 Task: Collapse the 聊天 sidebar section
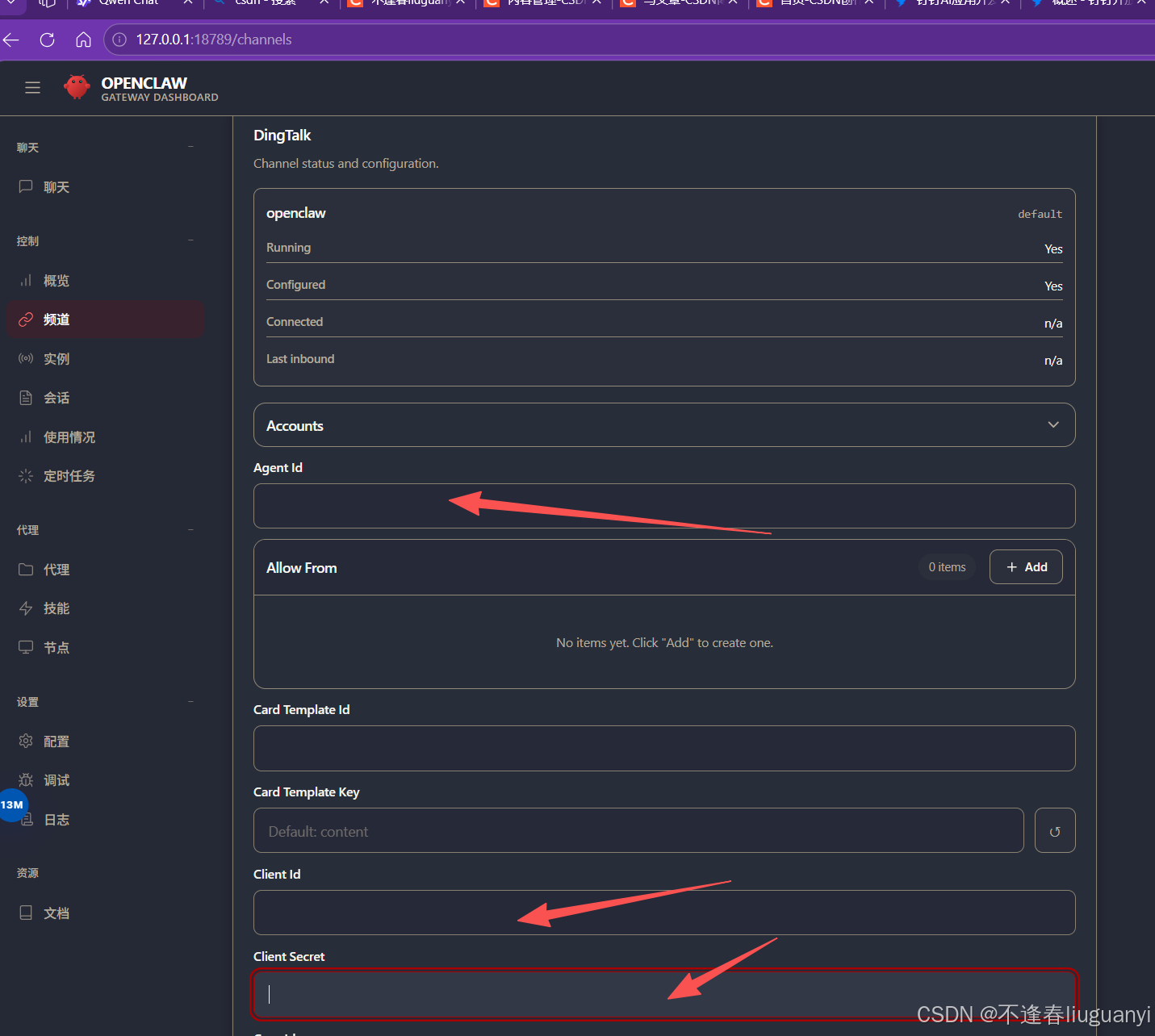(105, 148)
